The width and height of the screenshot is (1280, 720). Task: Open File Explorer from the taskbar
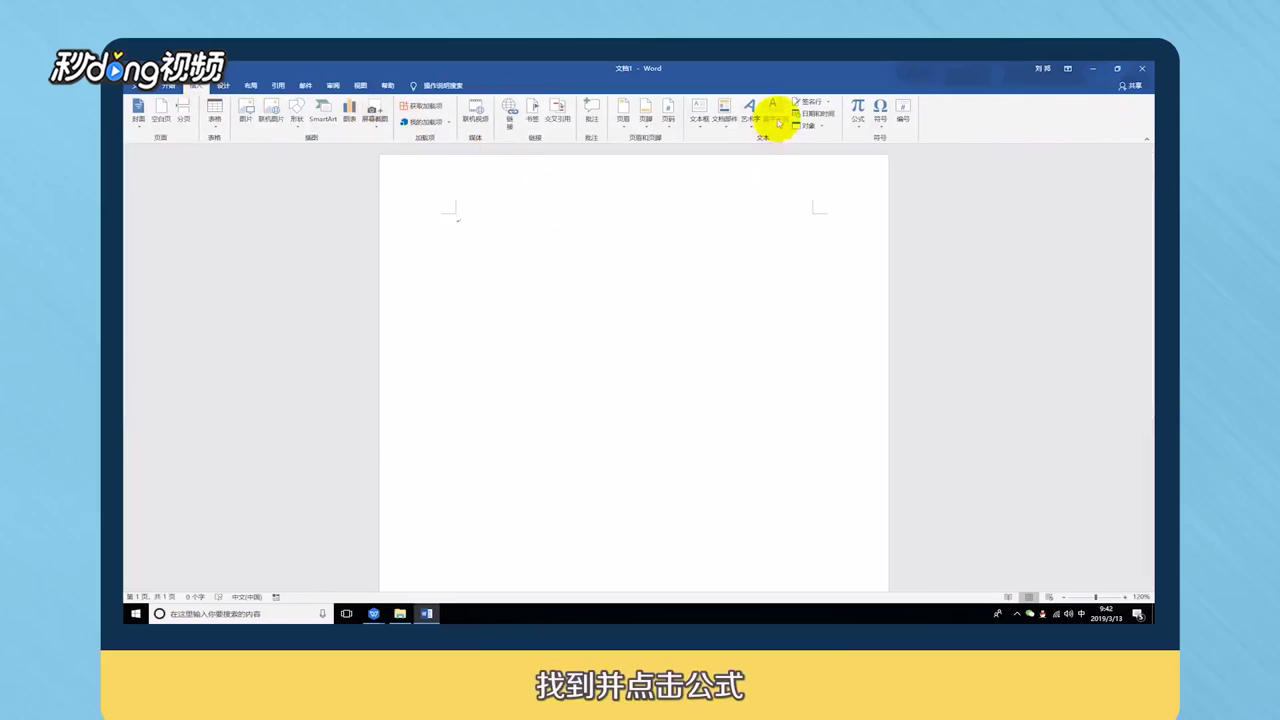coord(400,614)
